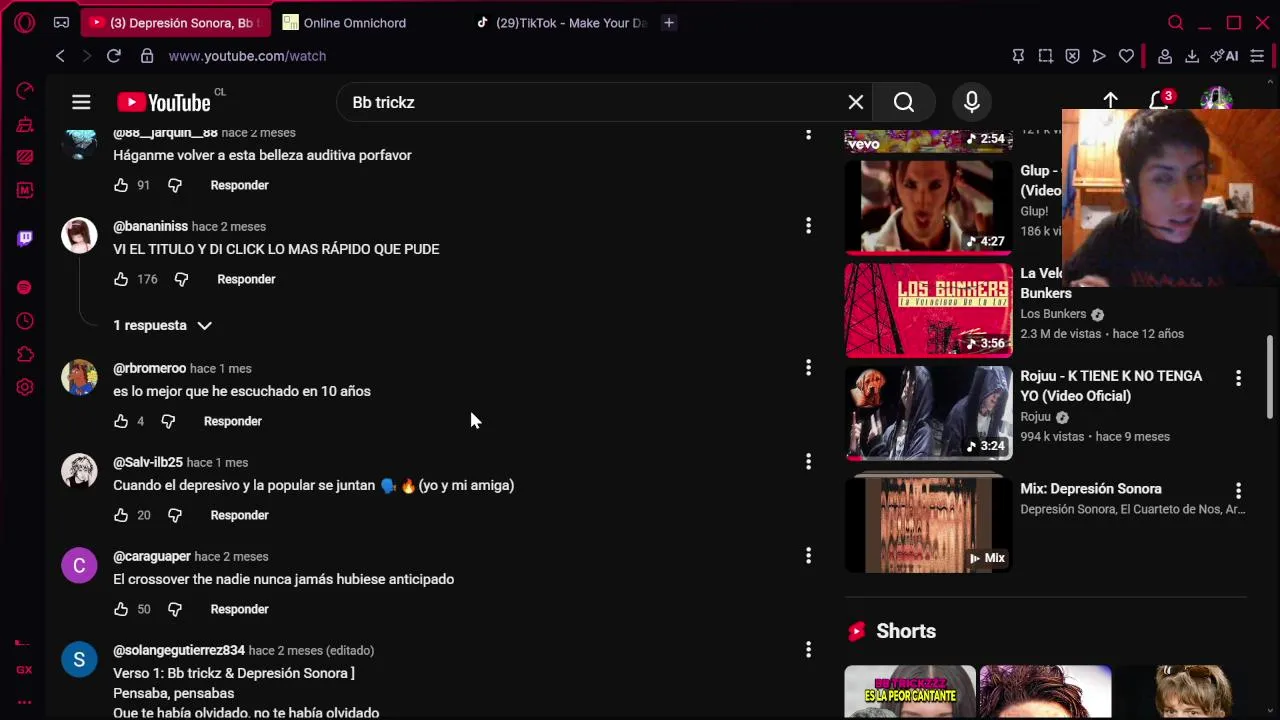The image size is (1280, 720).
Task: Start voice search with microphone
Action: (x=971, y=102)
